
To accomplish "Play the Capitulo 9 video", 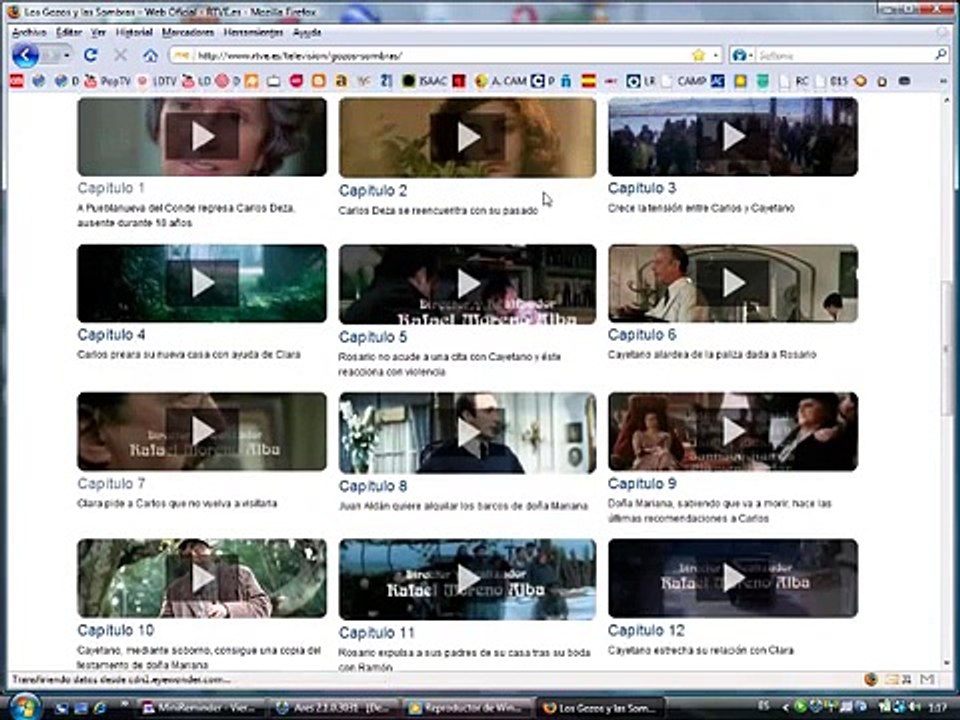I will coord(733,432).
